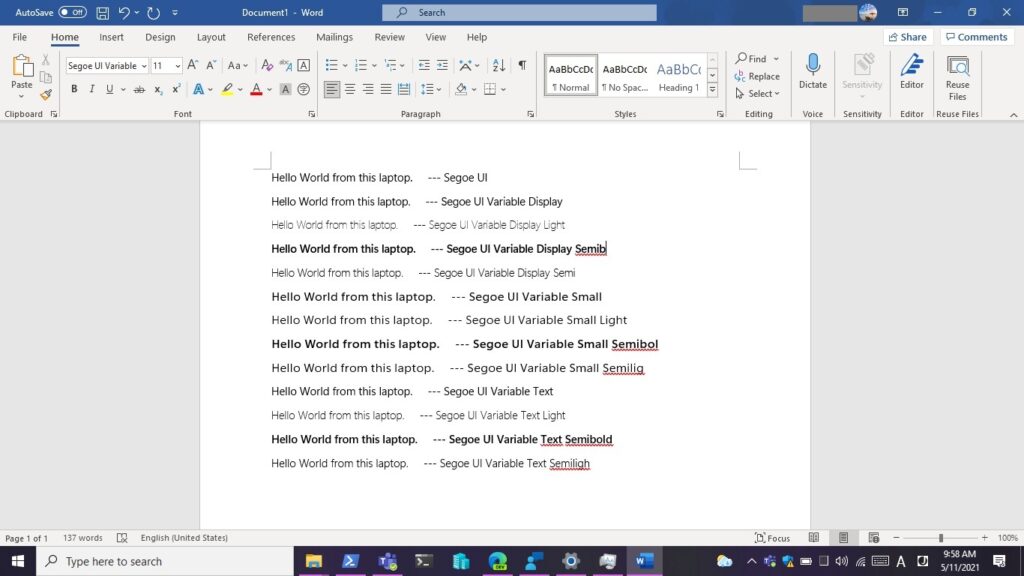Open the Editor proofing tool
The image size is (1024, 576).
click(x=911, y=72)
